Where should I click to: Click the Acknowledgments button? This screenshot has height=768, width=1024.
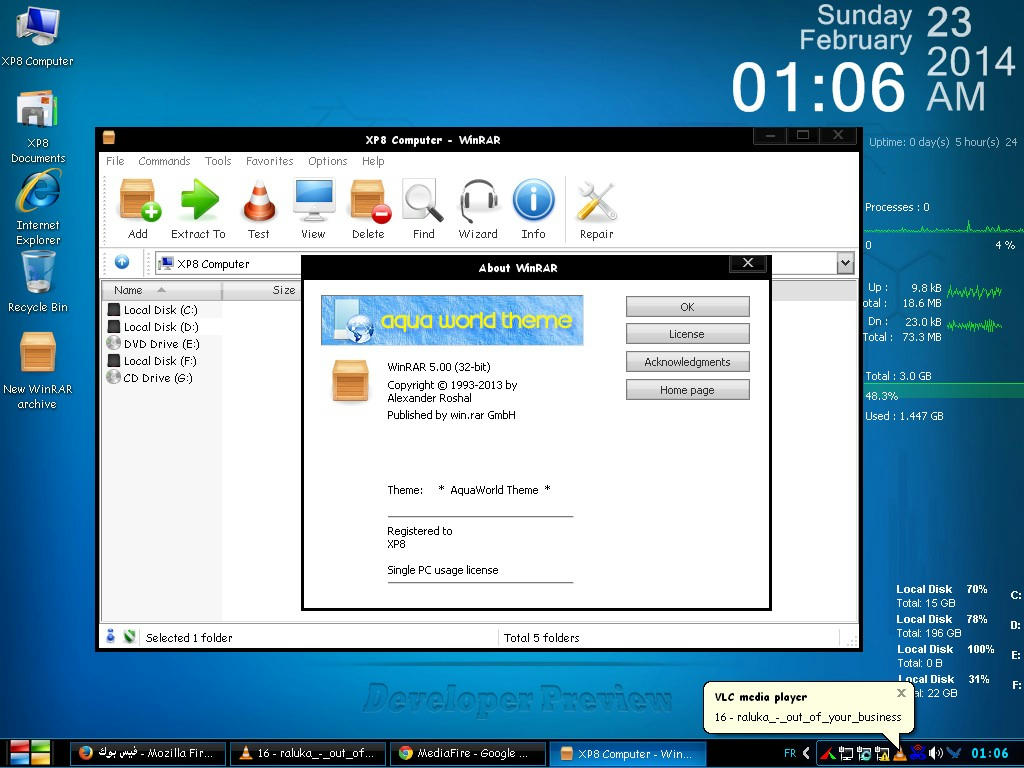688,362
